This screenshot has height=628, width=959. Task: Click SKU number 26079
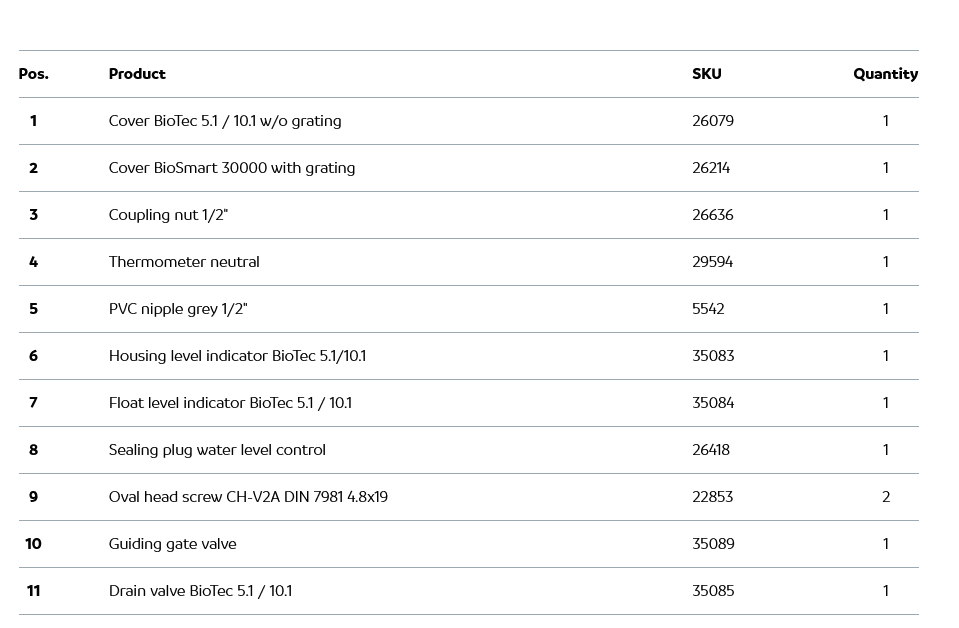click(713, 121)
